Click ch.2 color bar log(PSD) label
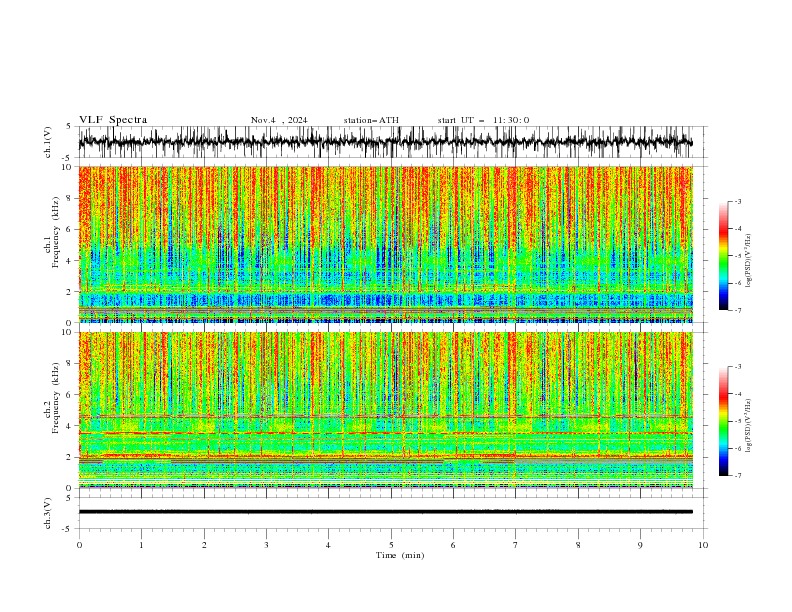The height and width of the screenshot is (612, 792). pyautogui.click(x=749, y=425)
